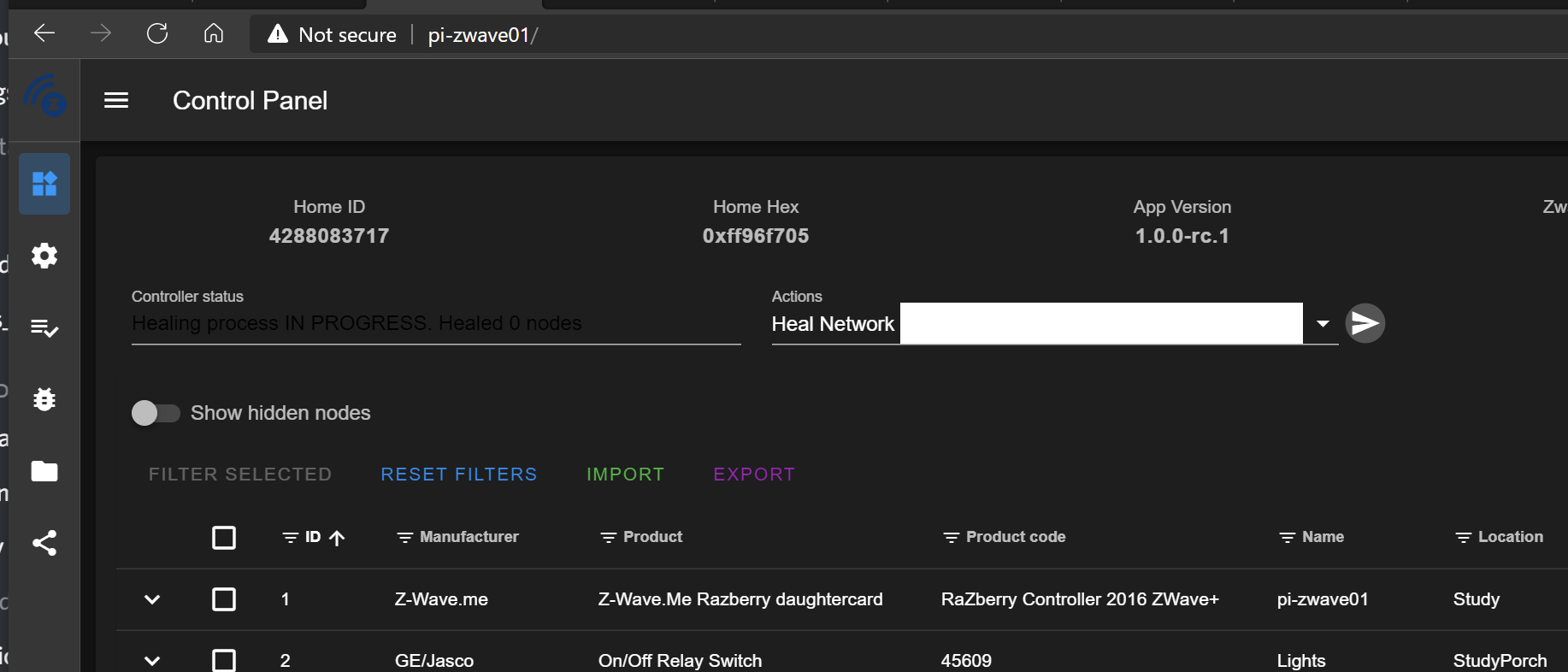
Task: Open the Product code column filter icon
Action: click(x=952, y=538)
